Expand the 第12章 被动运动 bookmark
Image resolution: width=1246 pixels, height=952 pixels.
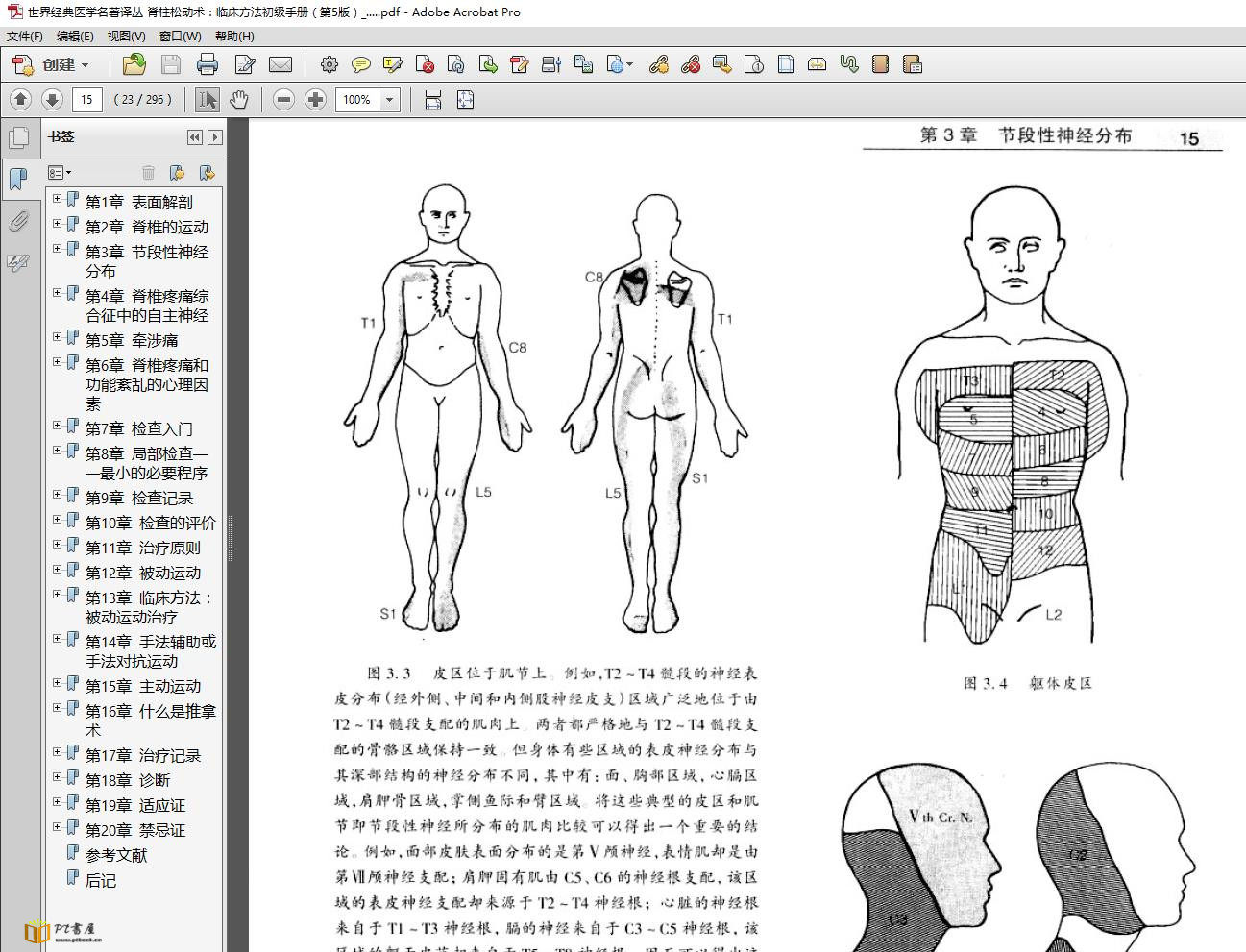click(57, 570)
